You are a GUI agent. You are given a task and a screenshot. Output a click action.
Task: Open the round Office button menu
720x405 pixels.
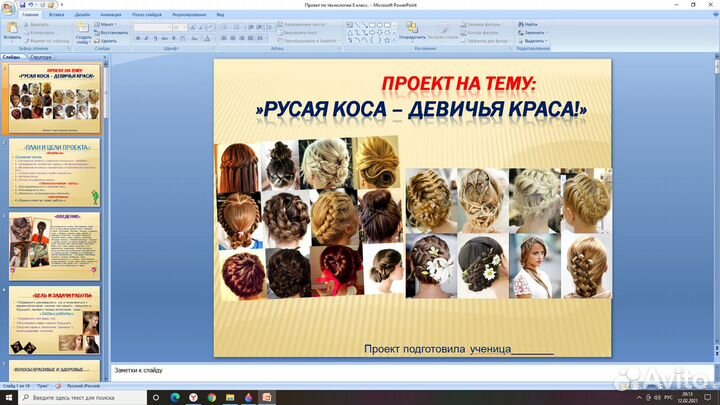(x=8, y=7)
